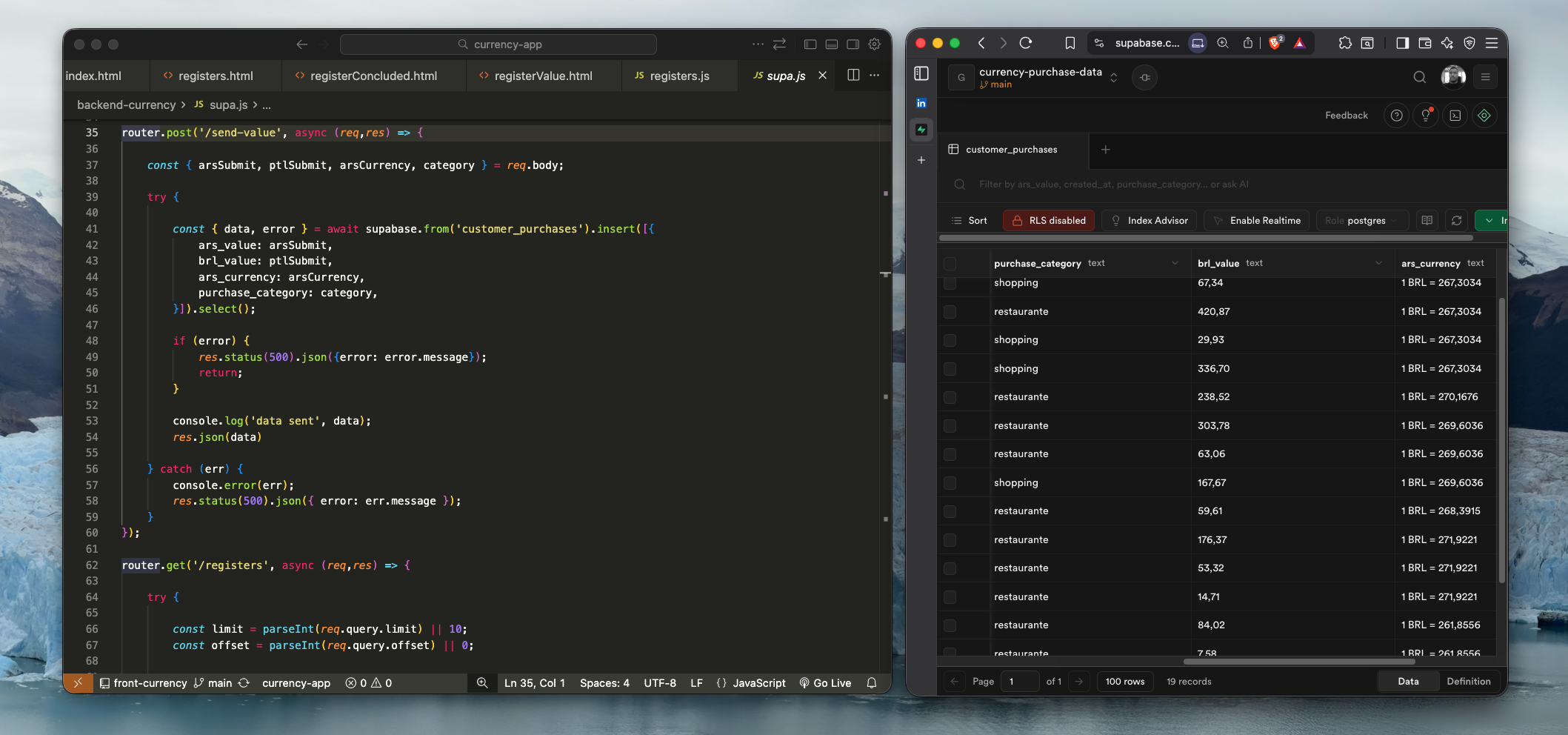Expand breadcrumb ellipsis after supa.js

point(267,105)
